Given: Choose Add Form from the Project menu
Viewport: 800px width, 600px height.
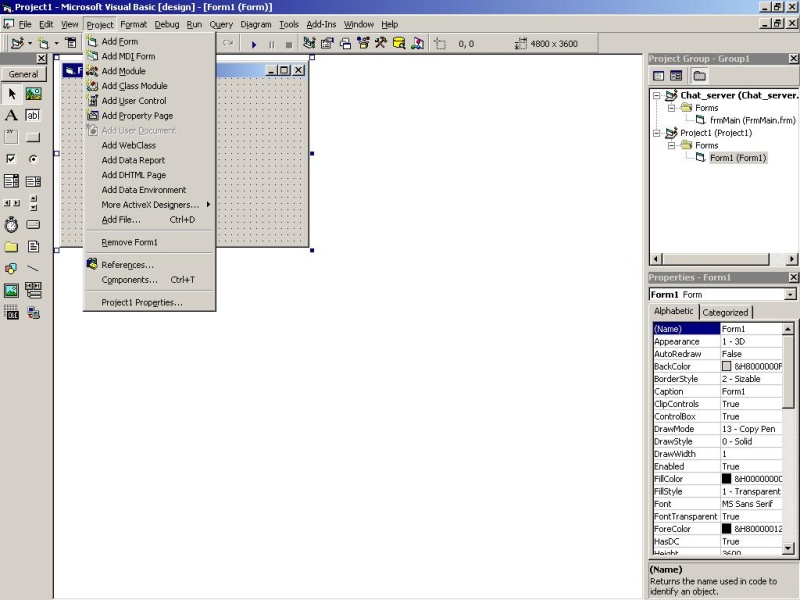Looking at the screenshot, I should [x=149, y=41].
